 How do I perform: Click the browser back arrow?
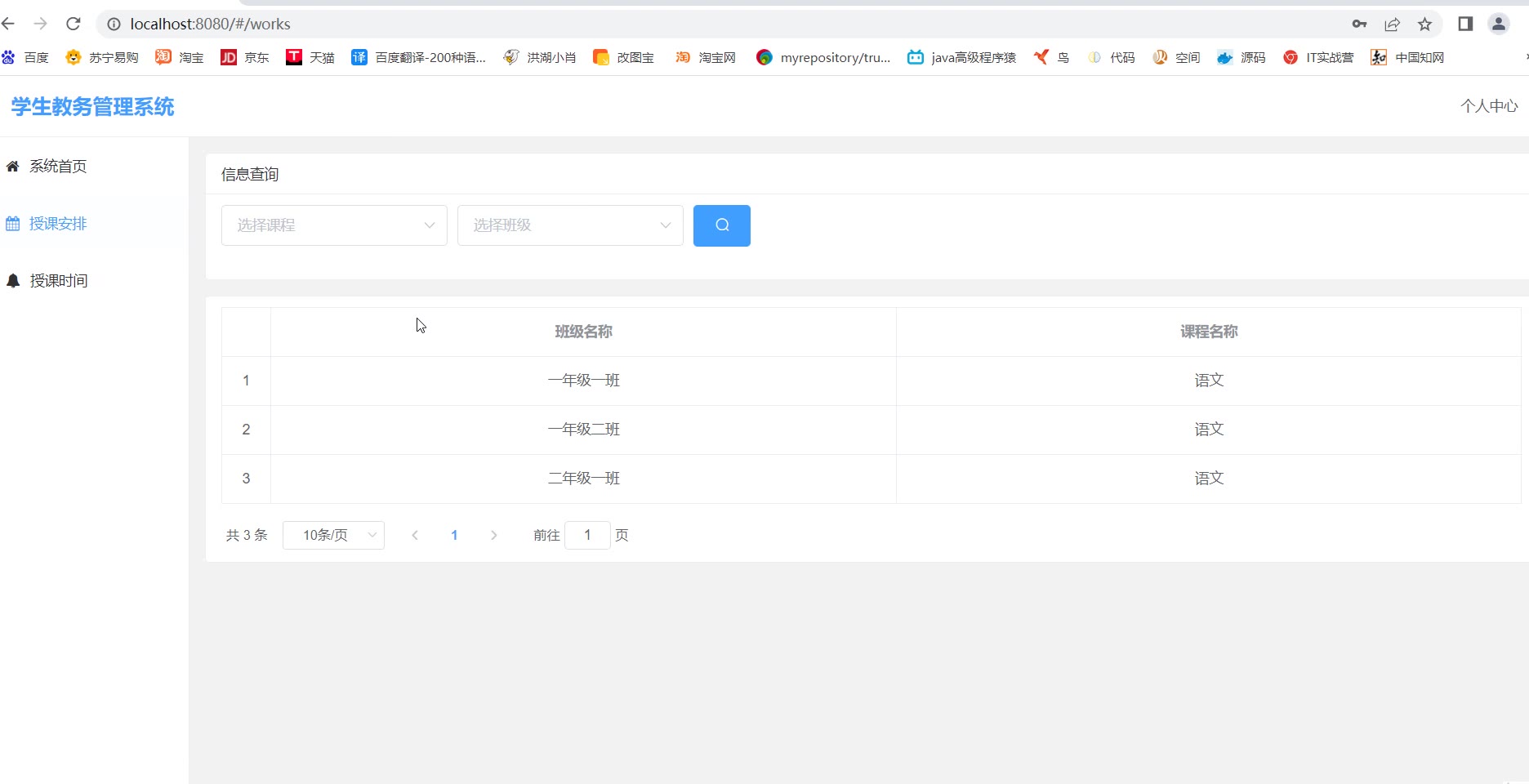coord(9,24)
